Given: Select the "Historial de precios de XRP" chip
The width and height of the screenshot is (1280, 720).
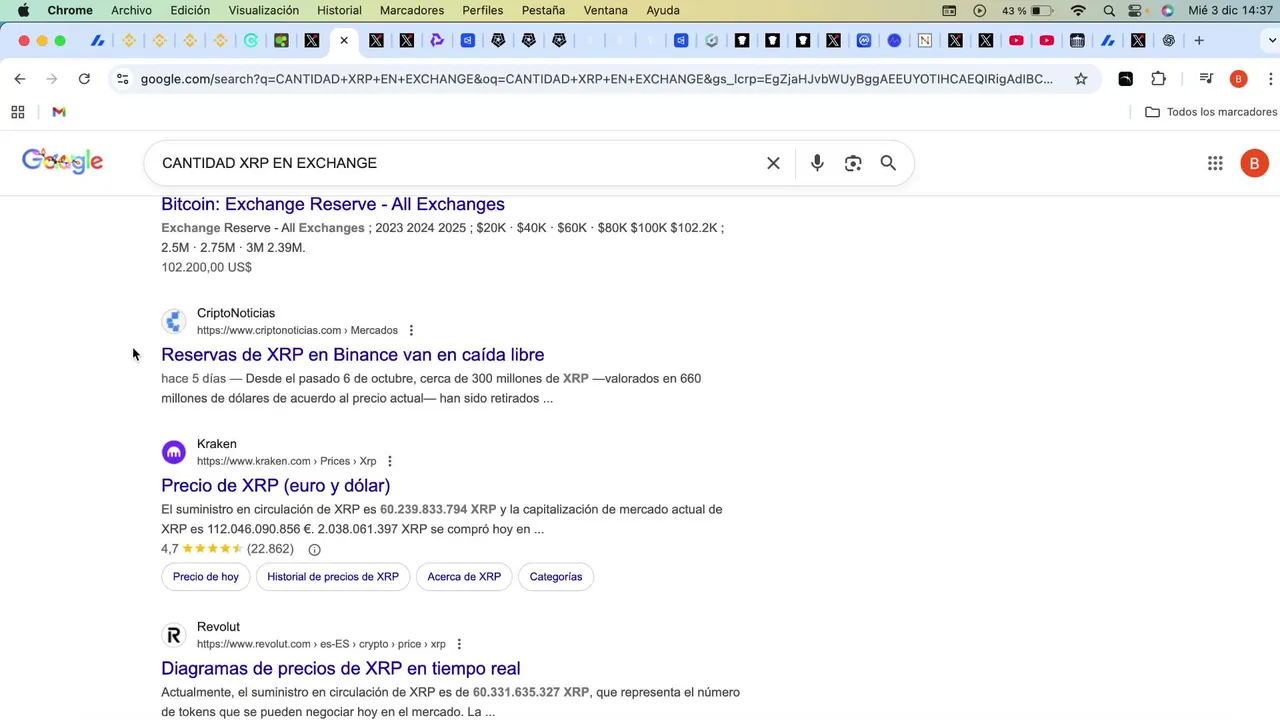Looking at the screenshot, I should [333, 577].
